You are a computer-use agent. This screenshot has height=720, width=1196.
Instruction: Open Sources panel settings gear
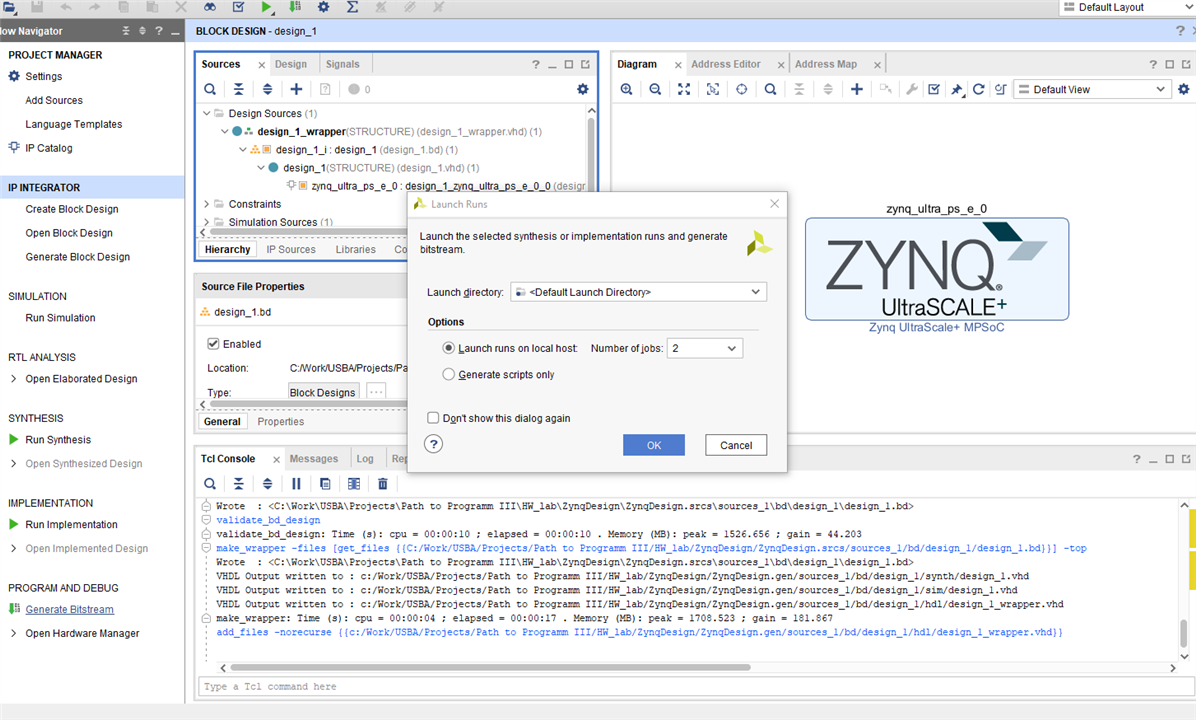point(583,89)
